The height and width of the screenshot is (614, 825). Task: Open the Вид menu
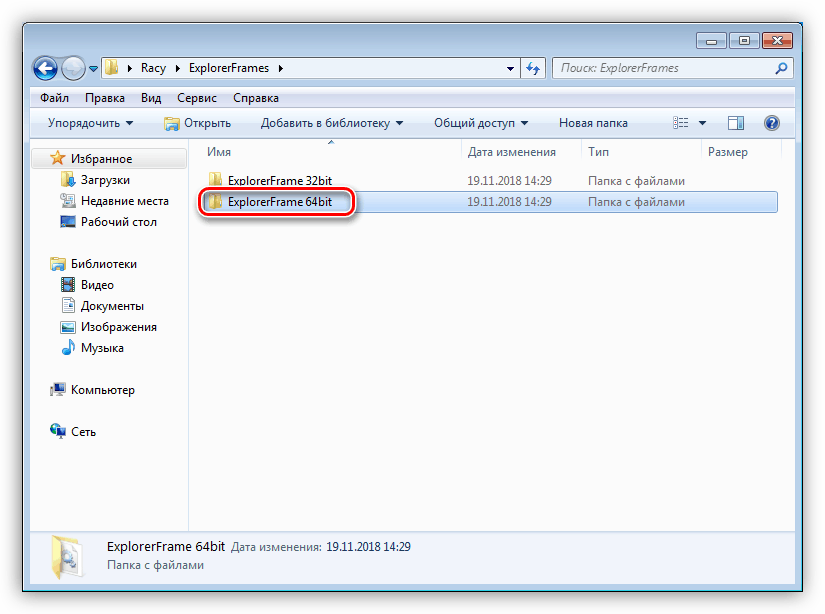coord(151,98)
